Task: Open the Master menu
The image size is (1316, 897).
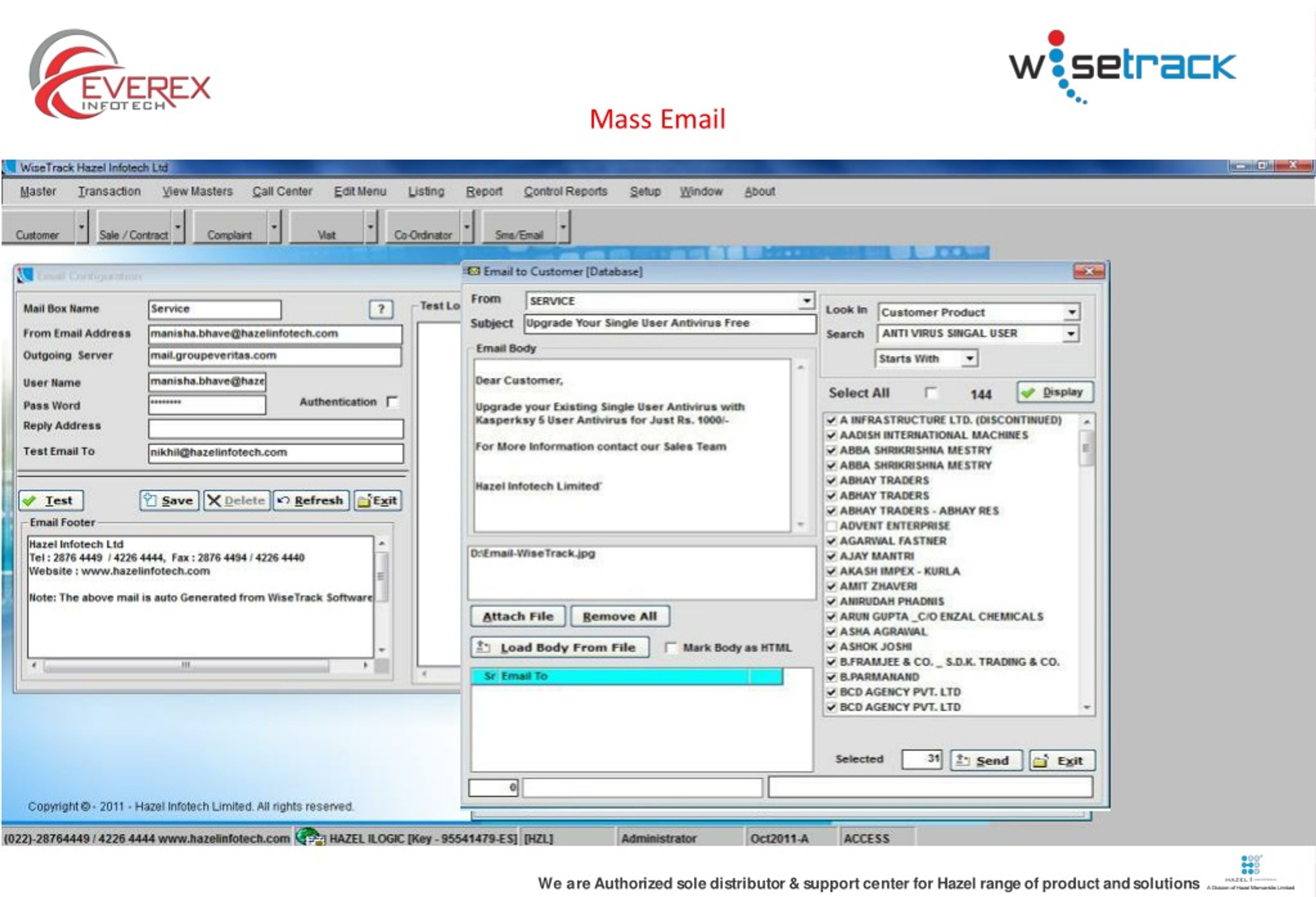Action: click(x=38, y=191)
